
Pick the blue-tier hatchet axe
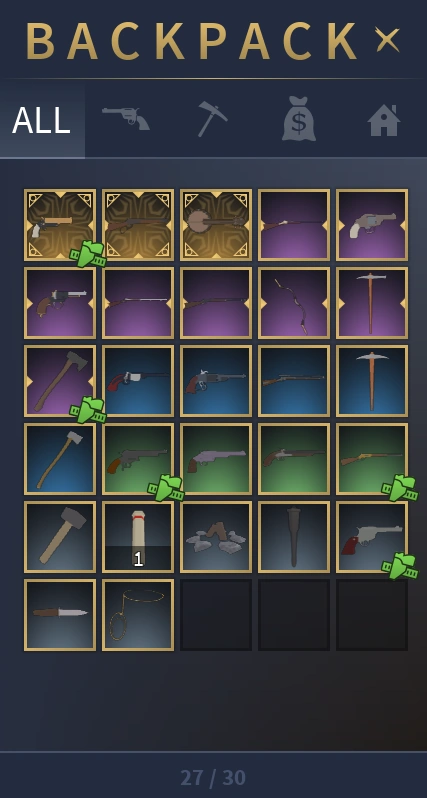[x=60, y=459]
